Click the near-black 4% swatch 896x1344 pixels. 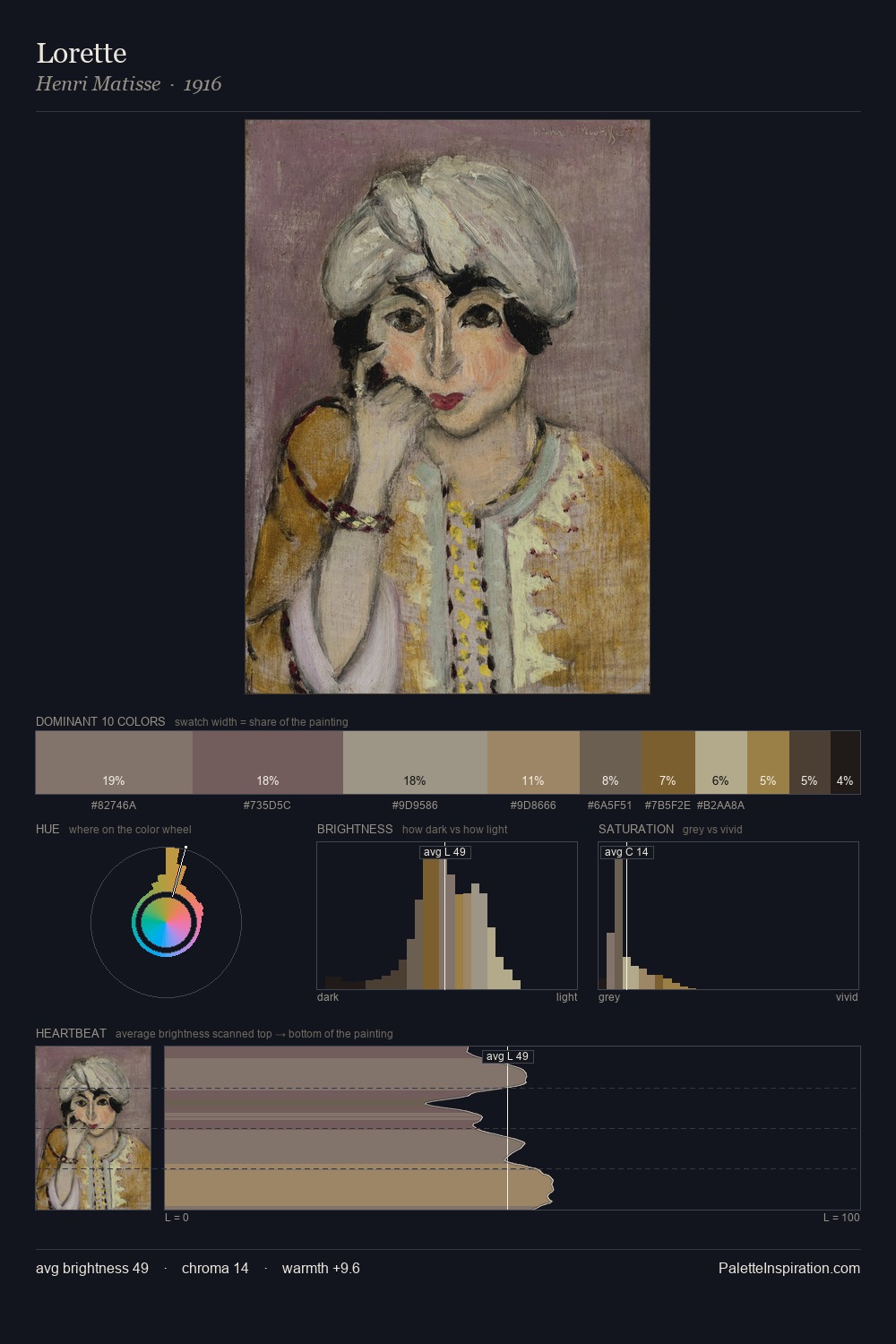tap(845, 762)
